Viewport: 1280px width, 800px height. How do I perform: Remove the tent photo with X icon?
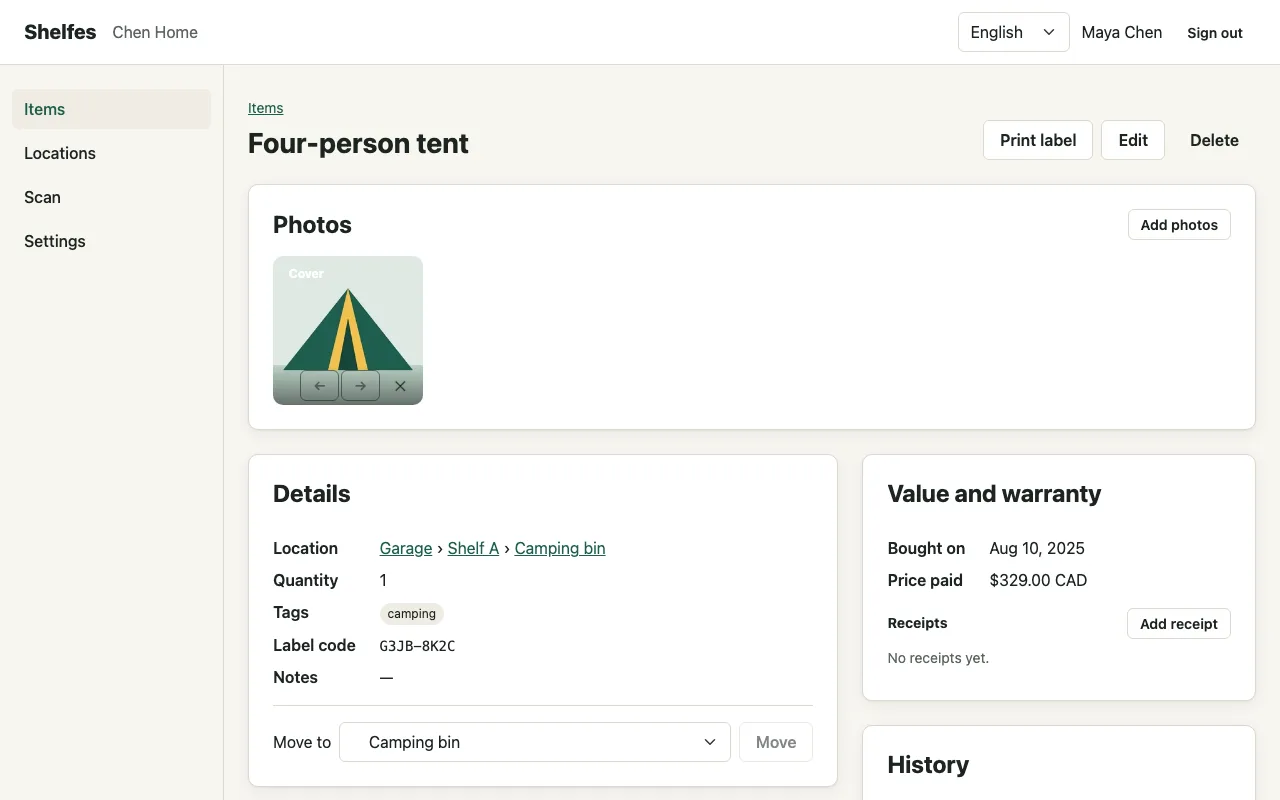(x=400, y=386)
